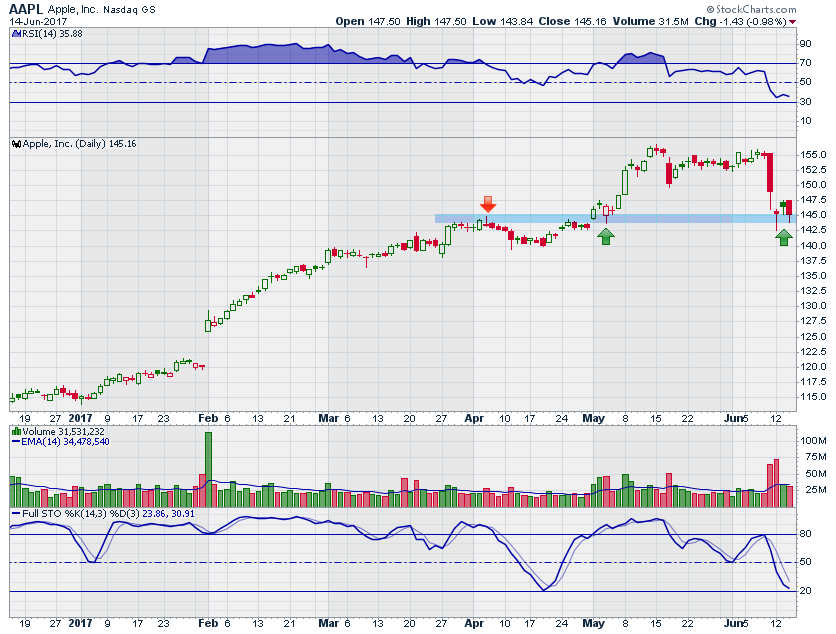836x634 pixels.
Task: Click the volume bars legend icon
Action: [16, 431]
